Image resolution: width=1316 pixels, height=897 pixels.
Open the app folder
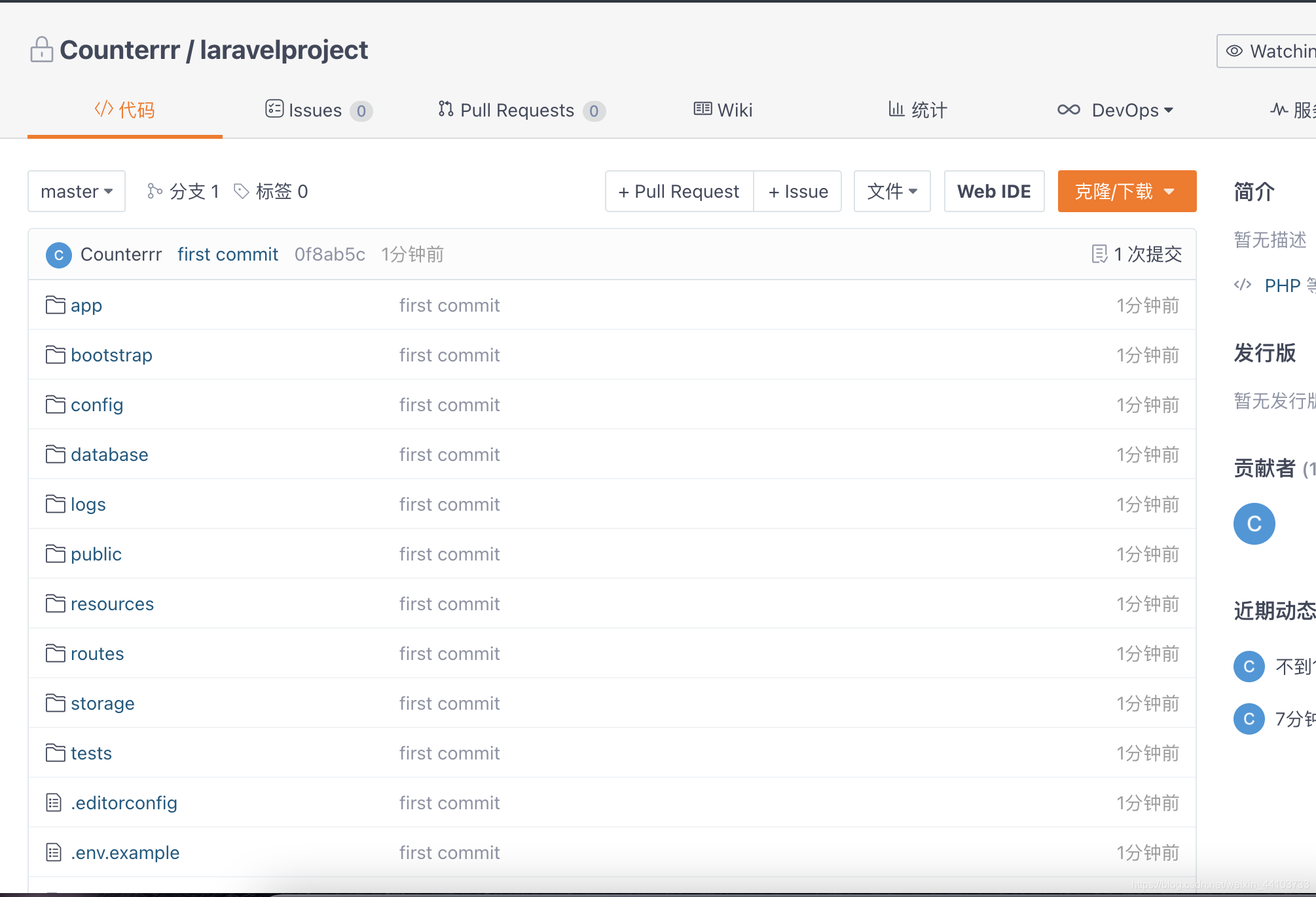[86, 306]
